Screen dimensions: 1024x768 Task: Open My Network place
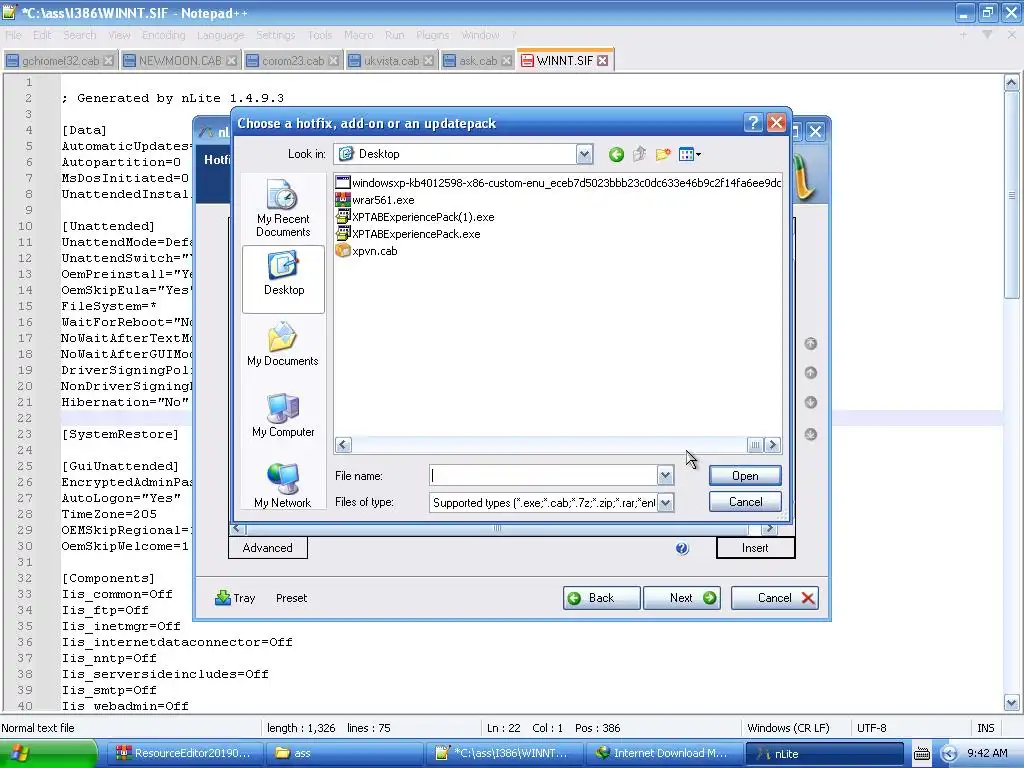pyautogui.click(x=283, y=486)
